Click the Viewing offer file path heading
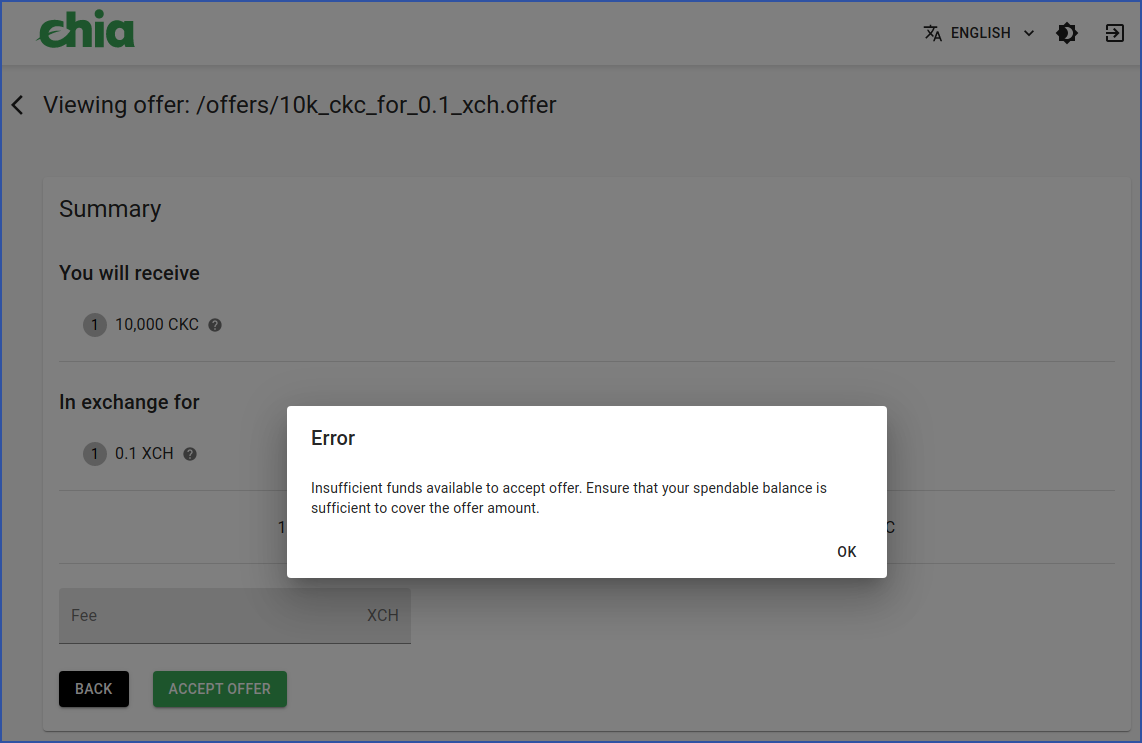 coord(299,105)
